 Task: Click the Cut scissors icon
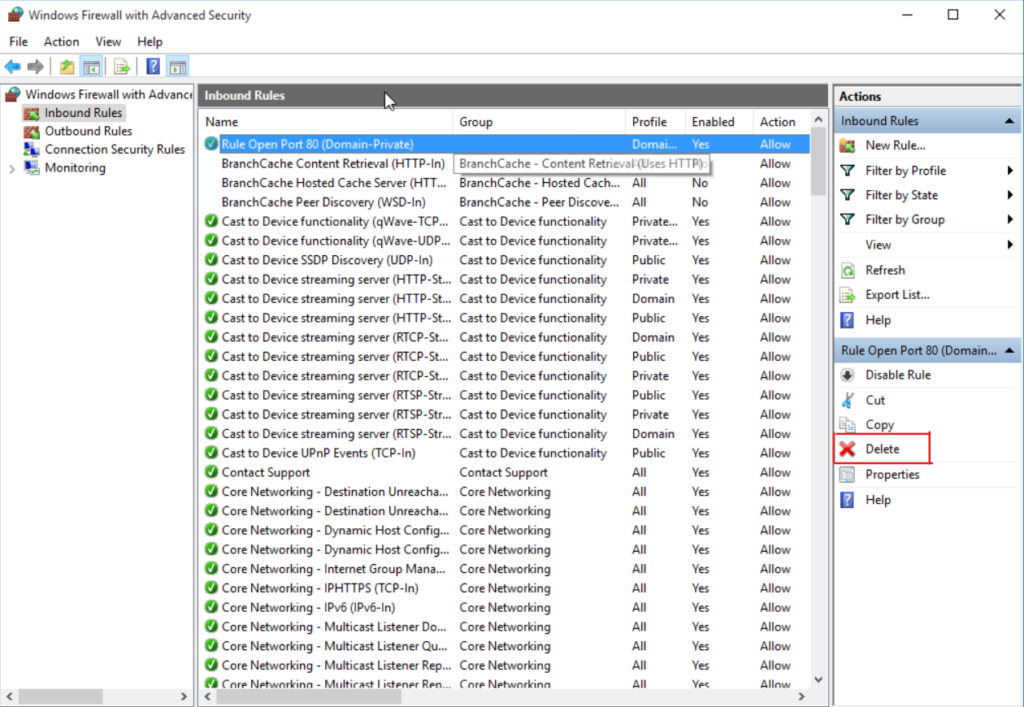pos(847,400)
